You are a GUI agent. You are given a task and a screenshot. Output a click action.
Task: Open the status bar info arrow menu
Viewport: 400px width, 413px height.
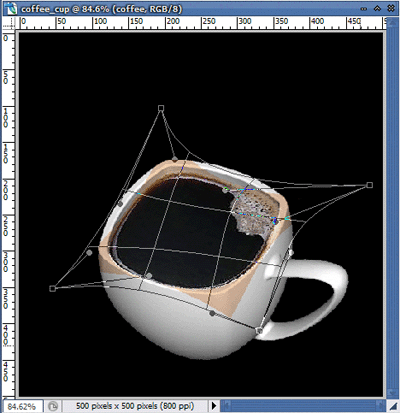(x=214, y=406)
